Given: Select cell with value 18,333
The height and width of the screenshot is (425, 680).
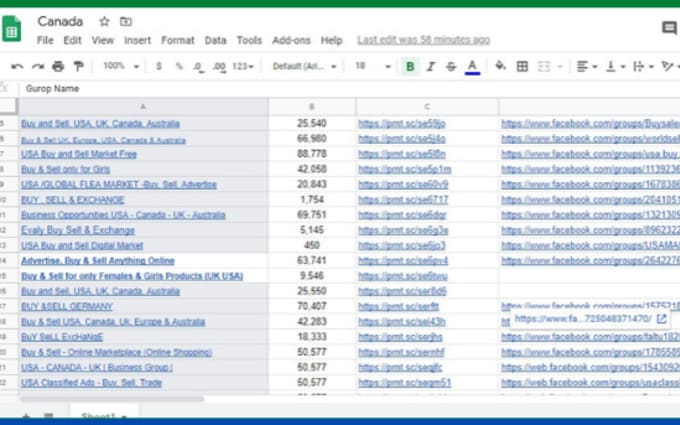Looking at the screenshot, I should 312,337.
